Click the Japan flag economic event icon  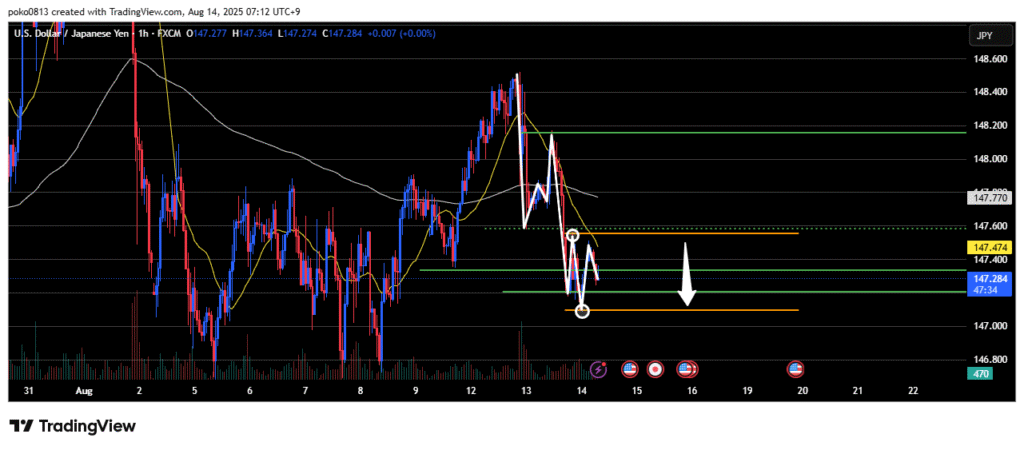(656, 369)
